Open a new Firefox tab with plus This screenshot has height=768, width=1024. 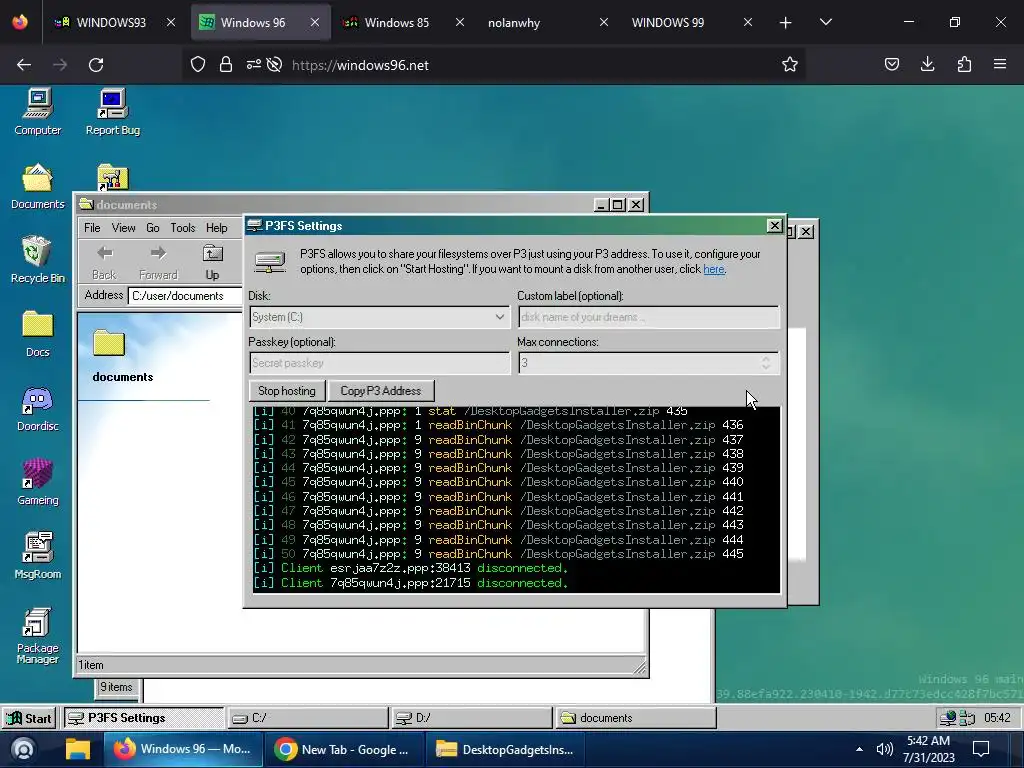786,22
